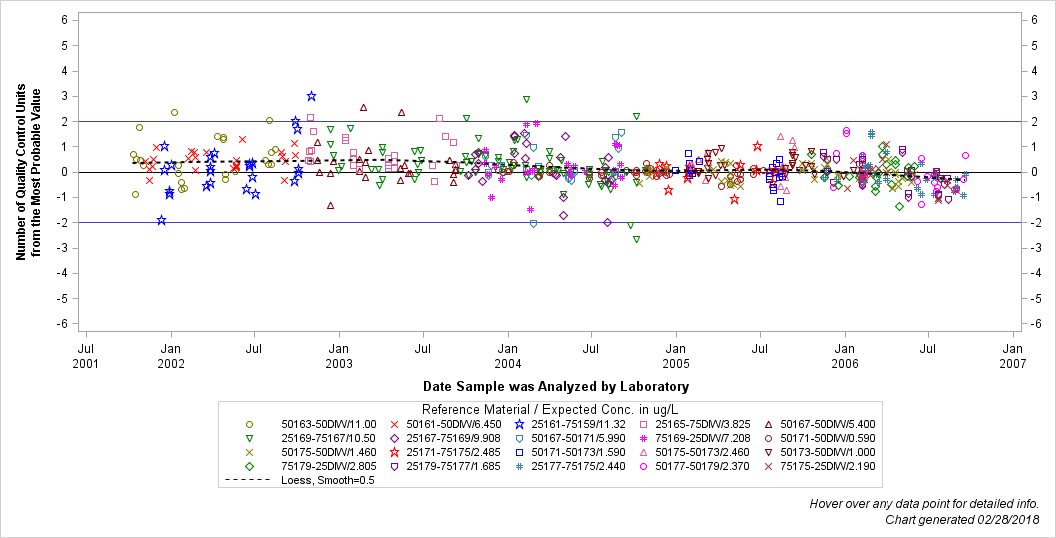Screen dimensions: 1056x538
Task: Click the dashed line sample for Loess, Smooth=0.5
Action: [x=249, y=480]
